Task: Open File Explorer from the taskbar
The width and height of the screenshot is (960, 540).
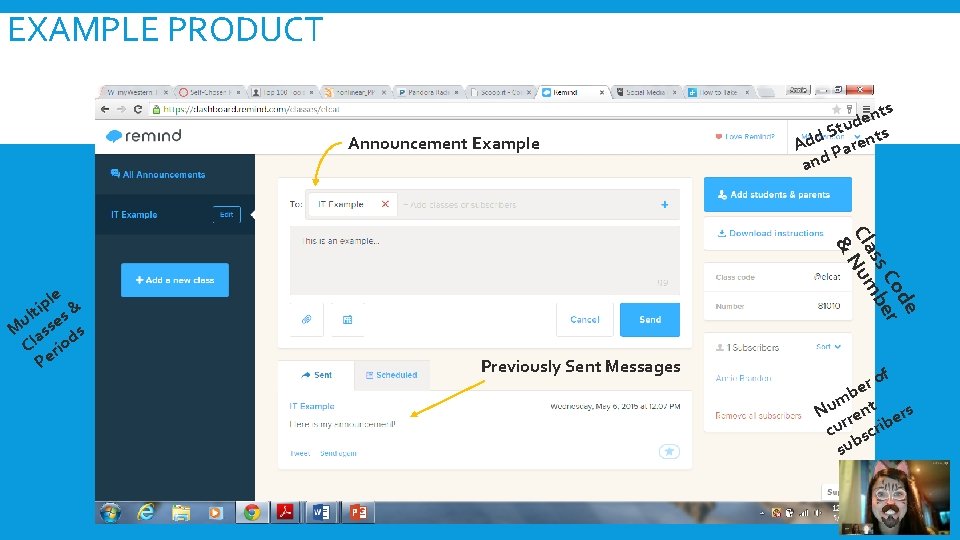Action: click(181, 512)
